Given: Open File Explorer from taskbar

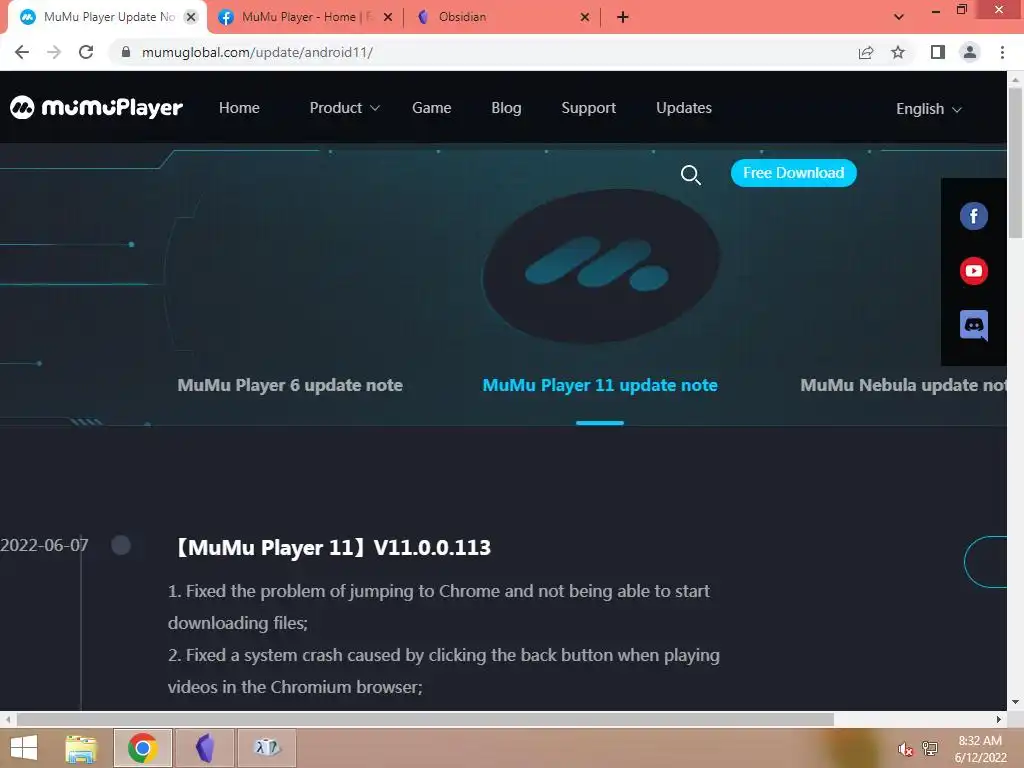Looking at the screenshot, I should pyautogui.click(x=81, y=748).
